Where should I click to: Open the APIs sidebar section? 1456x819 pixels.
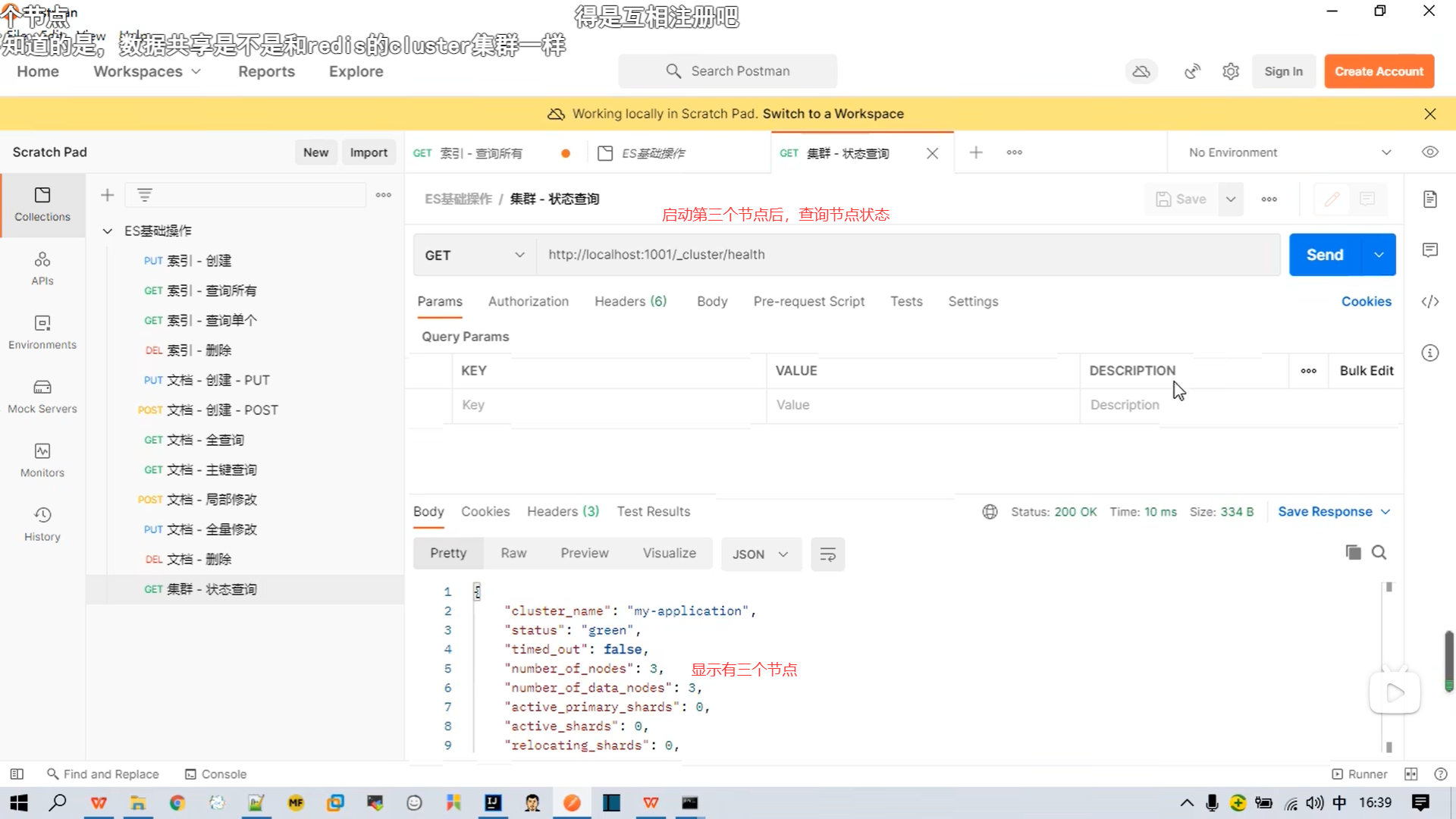click(x=42, y=268)
